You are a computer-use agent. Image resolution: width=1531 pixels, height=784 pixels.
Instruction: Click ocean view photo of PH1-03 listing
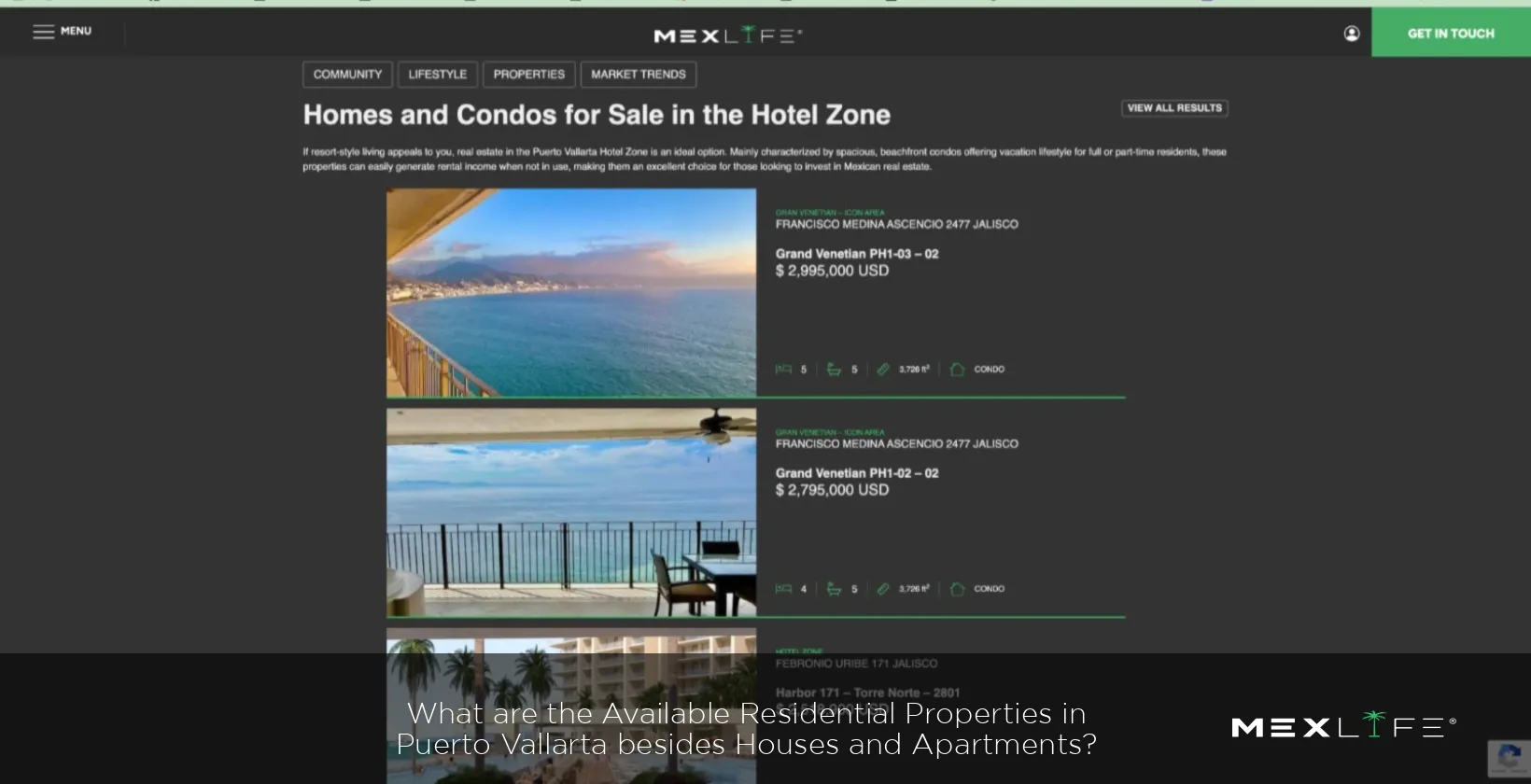[x=571, y=293]
